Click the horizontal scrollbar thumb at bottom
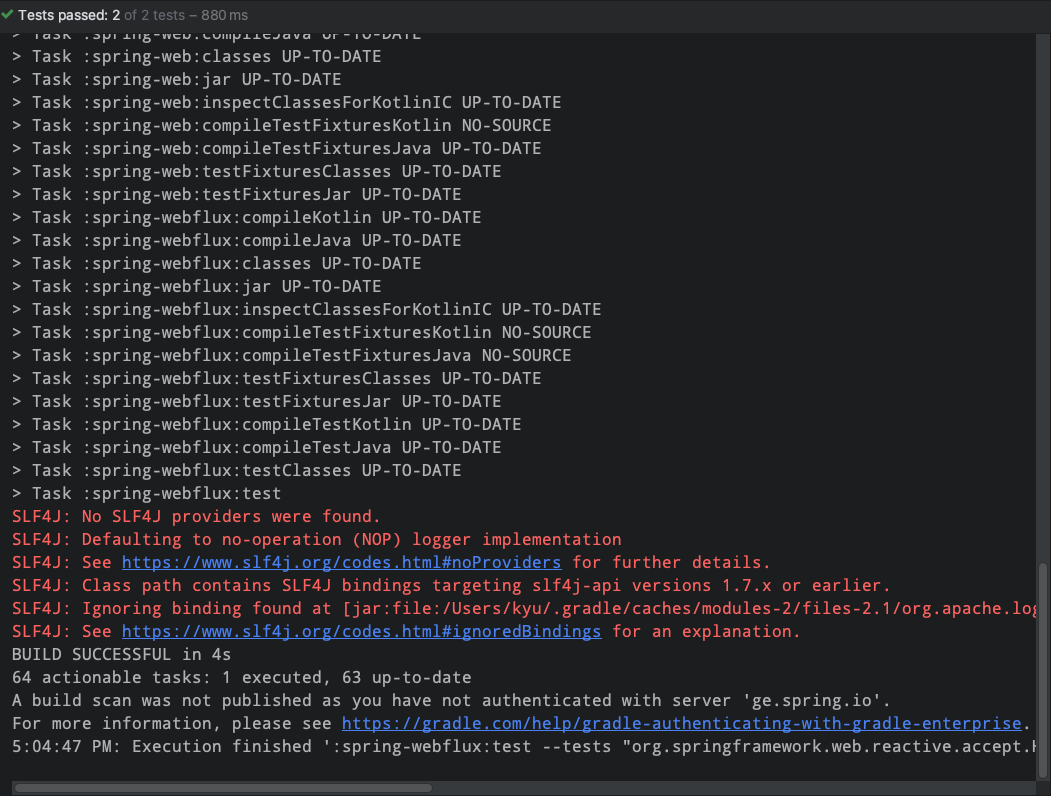The image size is (1051, 796). pyautogui.click(x=223, y=788)
